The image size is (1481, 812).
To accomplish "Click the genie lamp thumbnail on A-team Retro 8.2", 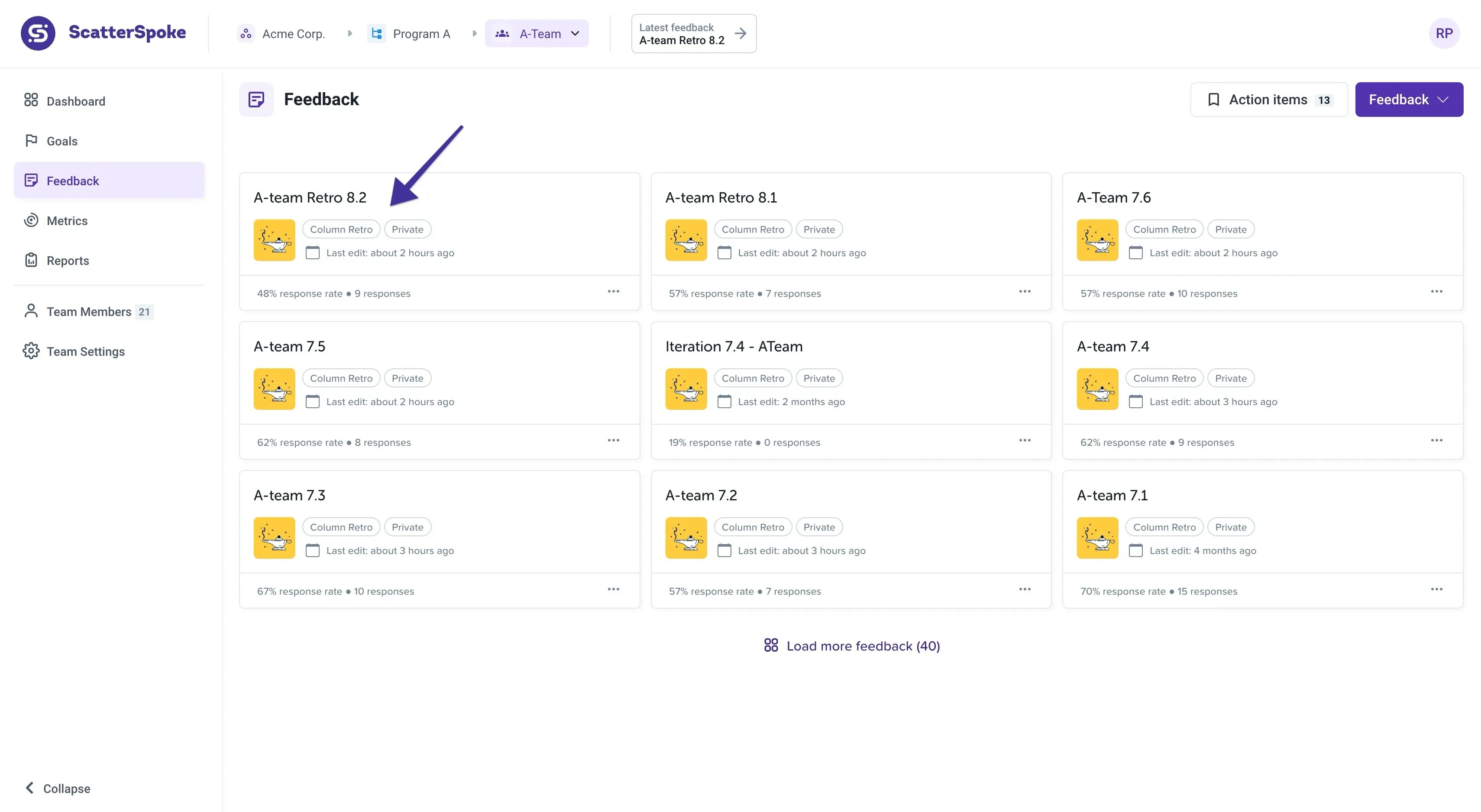I will click(x=274, y=240).
